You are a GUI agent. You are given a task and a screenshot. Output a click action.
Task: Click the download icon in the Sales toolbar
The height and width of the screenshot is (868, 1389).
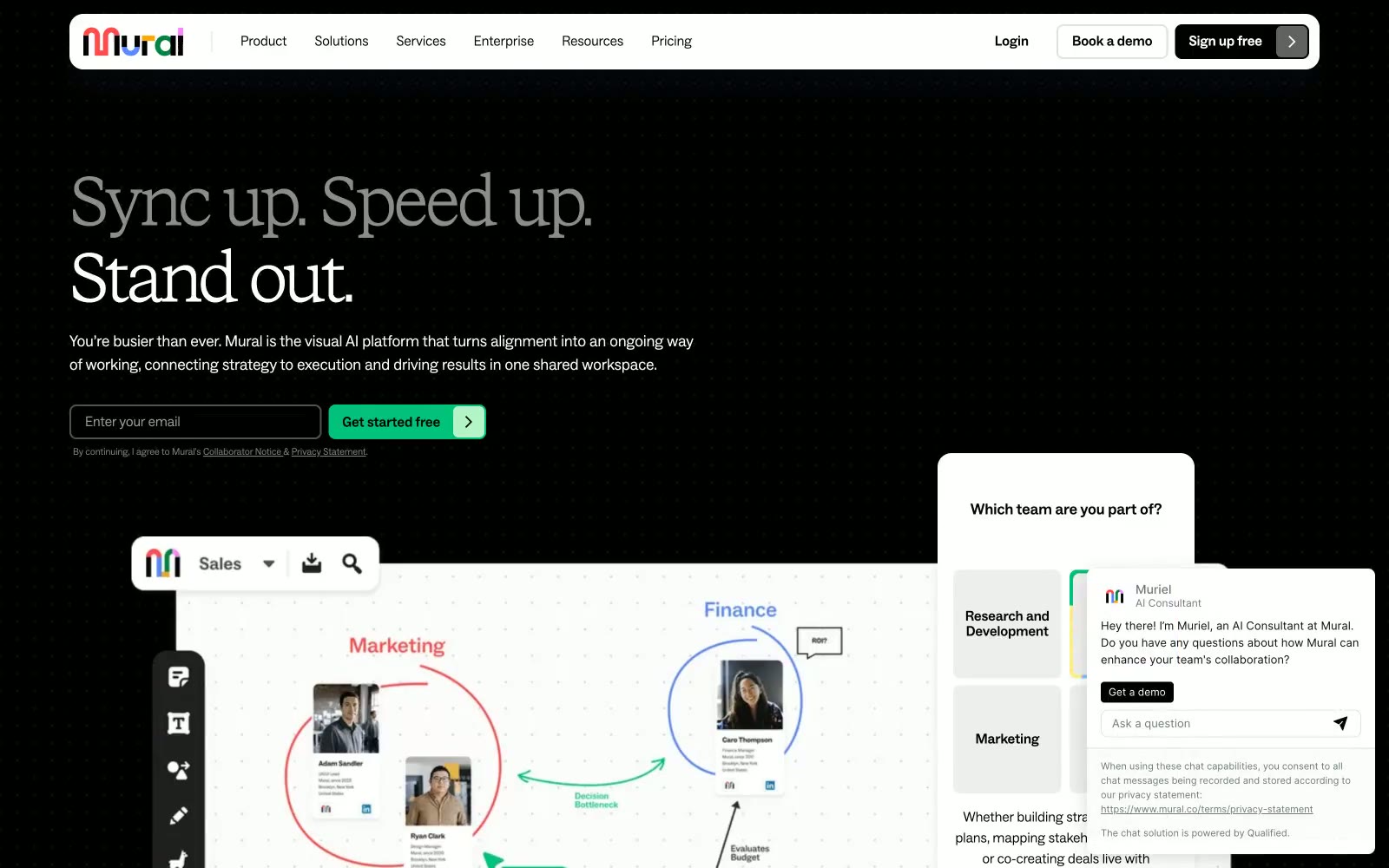click(312, 563)
